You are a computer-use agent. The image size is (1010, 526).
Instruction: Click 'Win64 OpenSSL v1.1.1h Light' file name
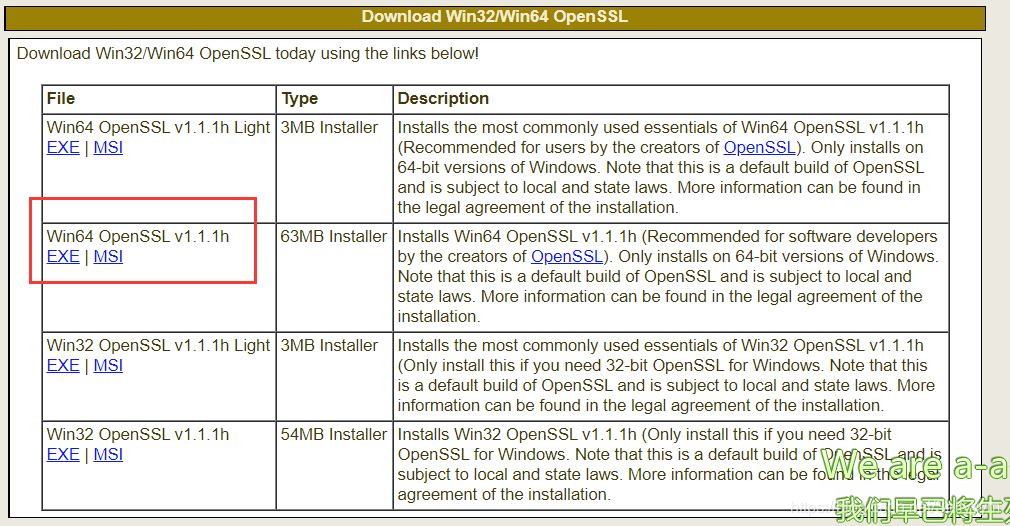click(158, 127)
